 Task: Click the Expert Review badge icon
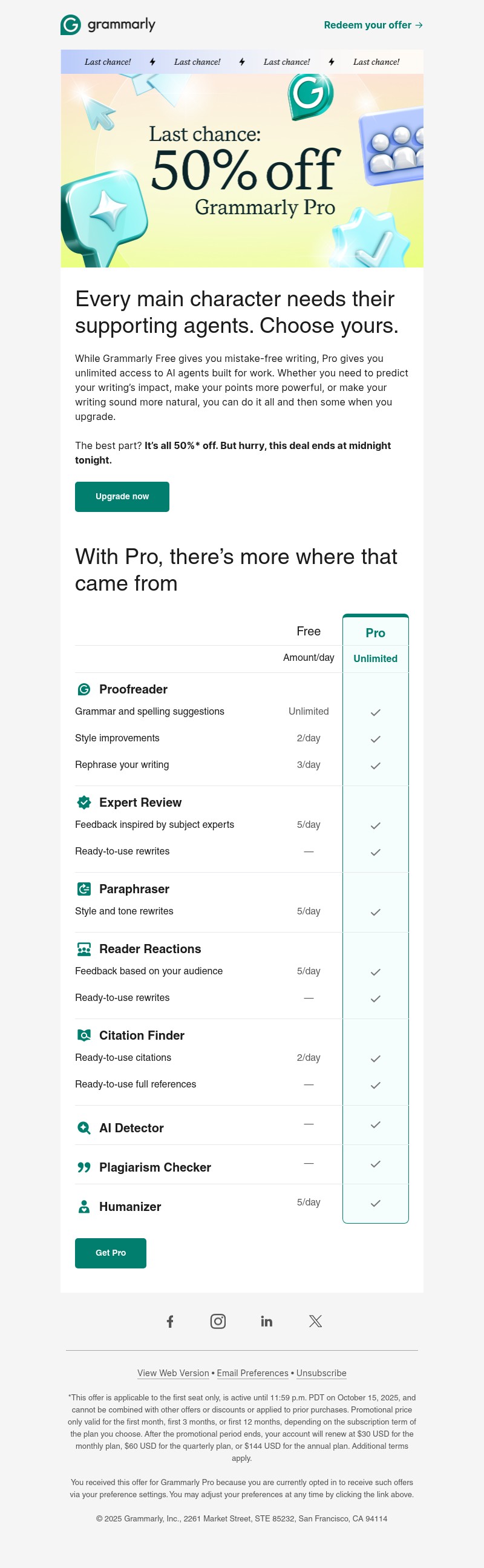point(84,802)
